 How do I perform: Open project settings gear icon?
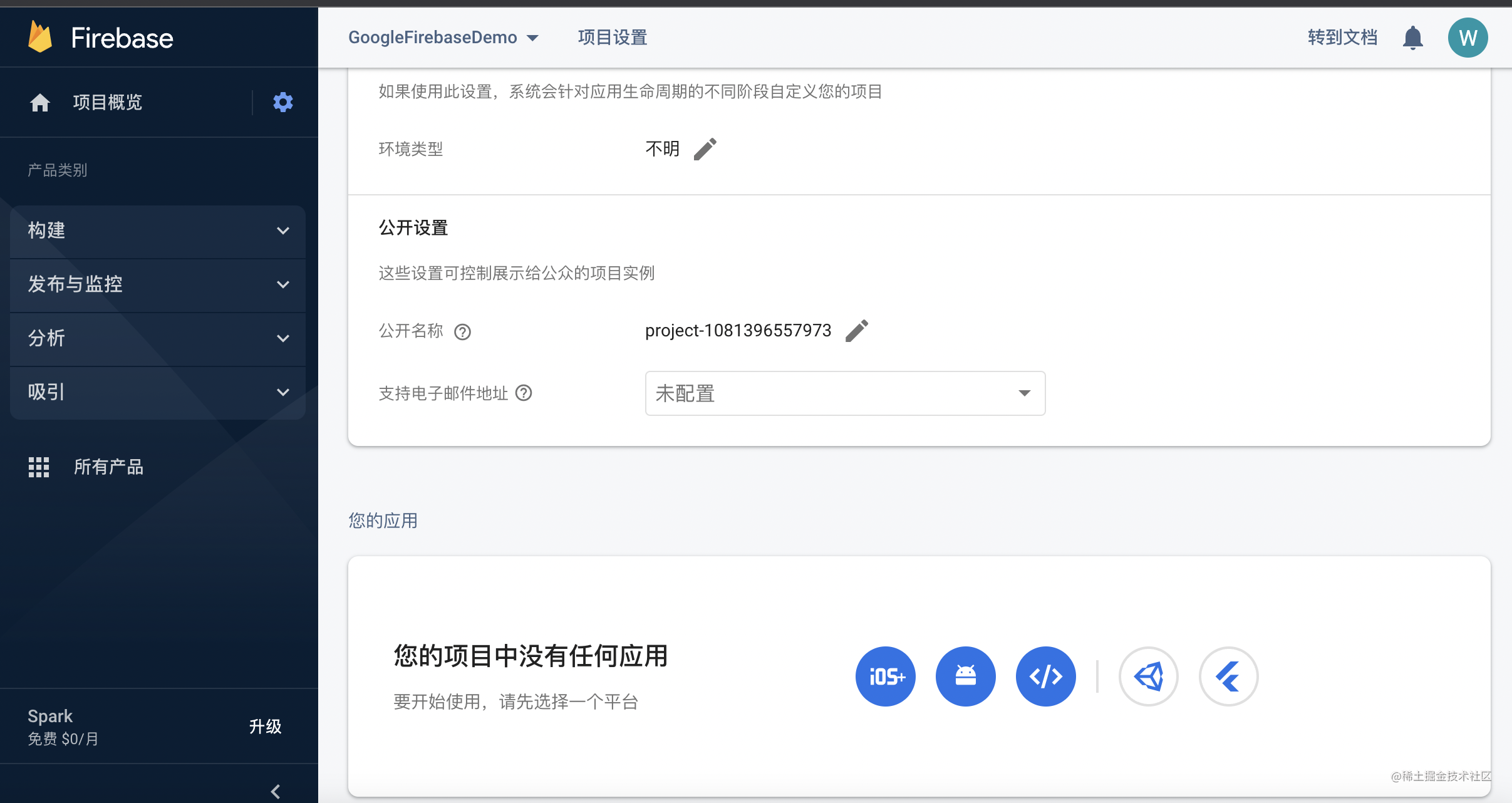pos(283,102)
